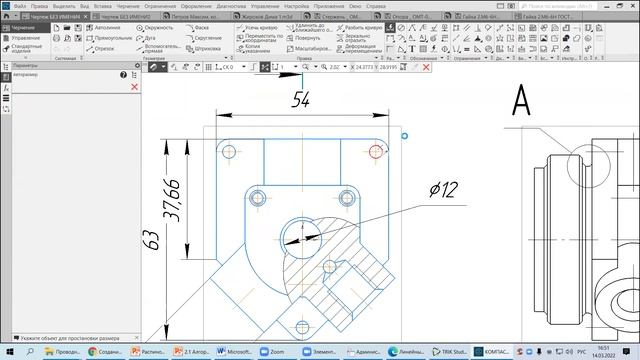640x360 pixels.
Task: Expand the Правка toolbar group
Action: (x=376, y=58)
